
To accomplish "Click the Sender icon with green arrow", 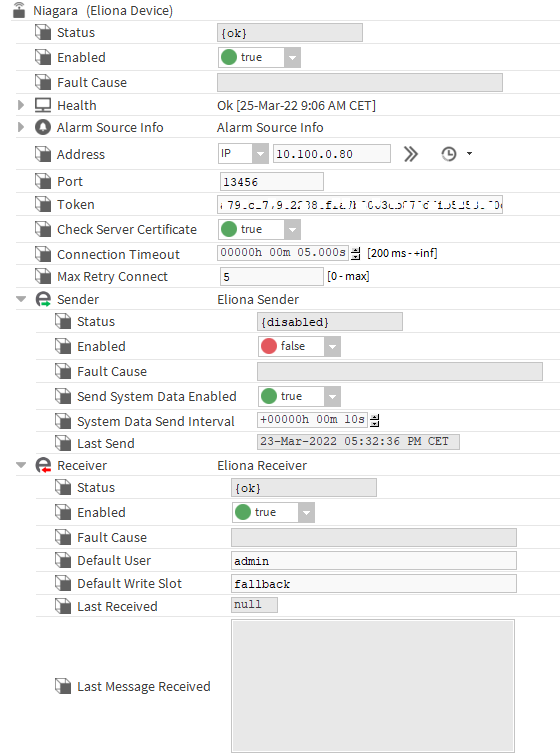I will (43, 300).
